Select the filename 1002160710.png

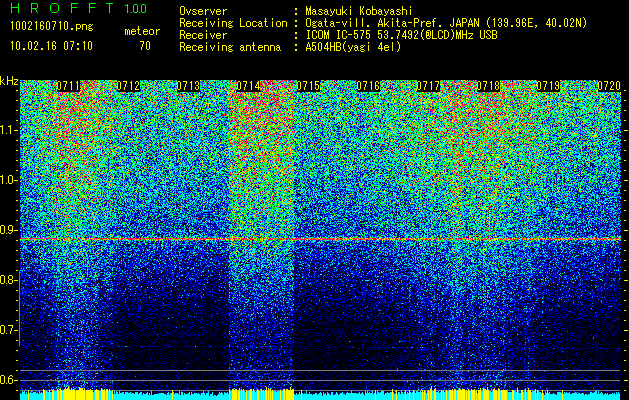pyautogui.click(x=52, y=27)
